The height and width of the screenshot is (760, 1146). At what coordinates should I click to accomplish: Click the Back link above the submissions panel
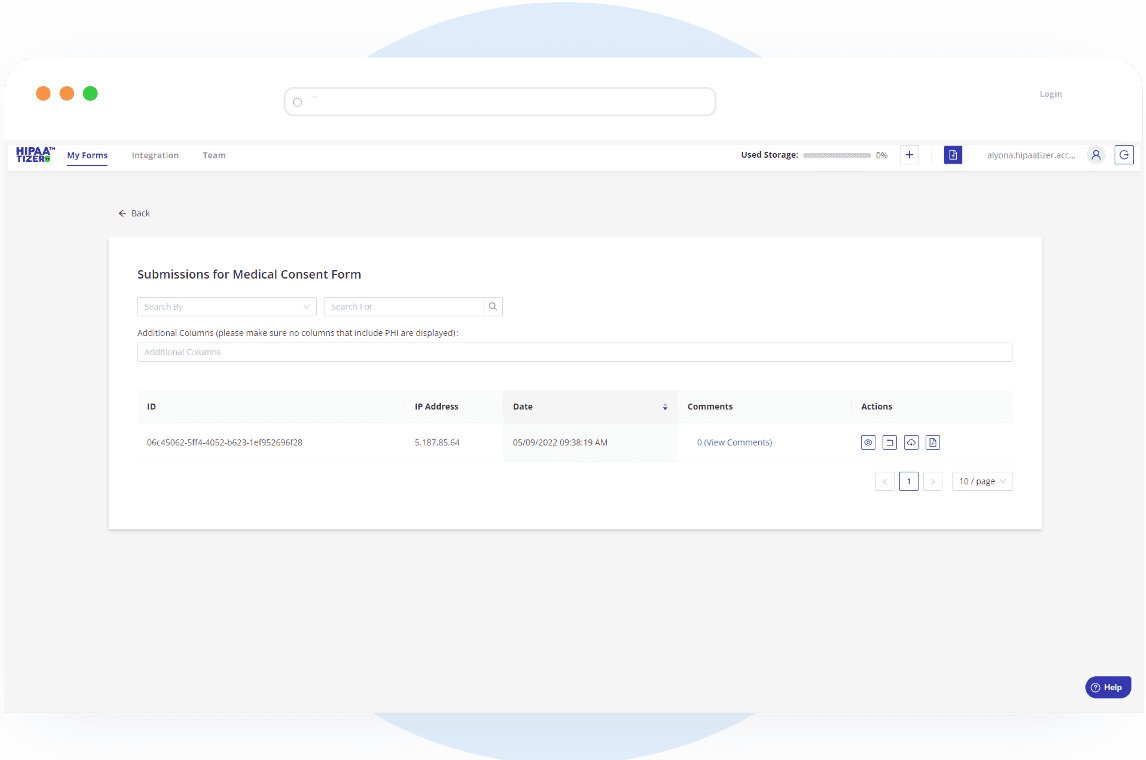pyautogui.click(x=134, y=213)
